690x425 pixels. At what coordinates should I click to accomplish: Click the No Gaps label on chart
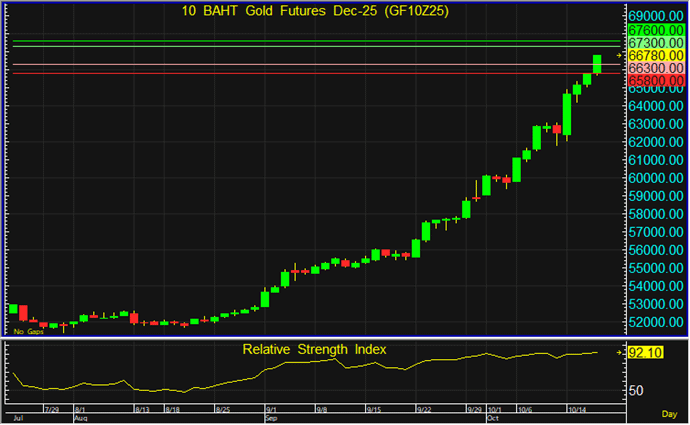coord(28,331)
